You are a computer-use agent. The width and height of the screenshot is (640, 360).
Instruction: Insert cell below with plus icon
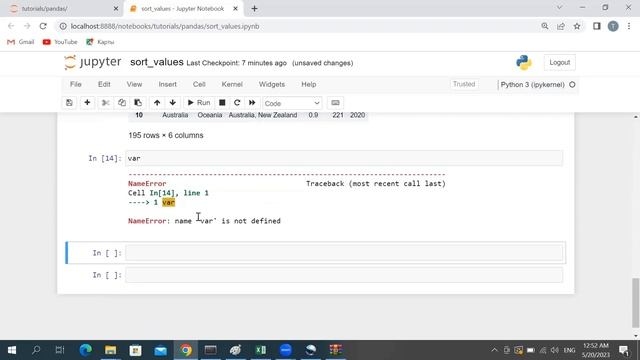(x=87, y=103)
